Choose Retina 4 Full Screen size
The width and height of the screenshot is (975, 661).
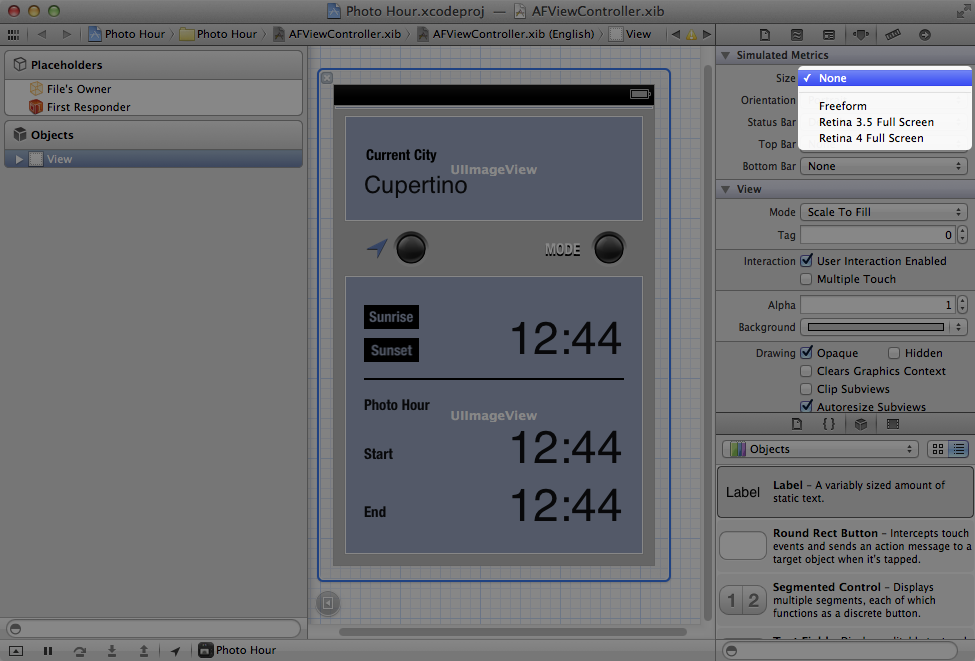coord(871,138)
